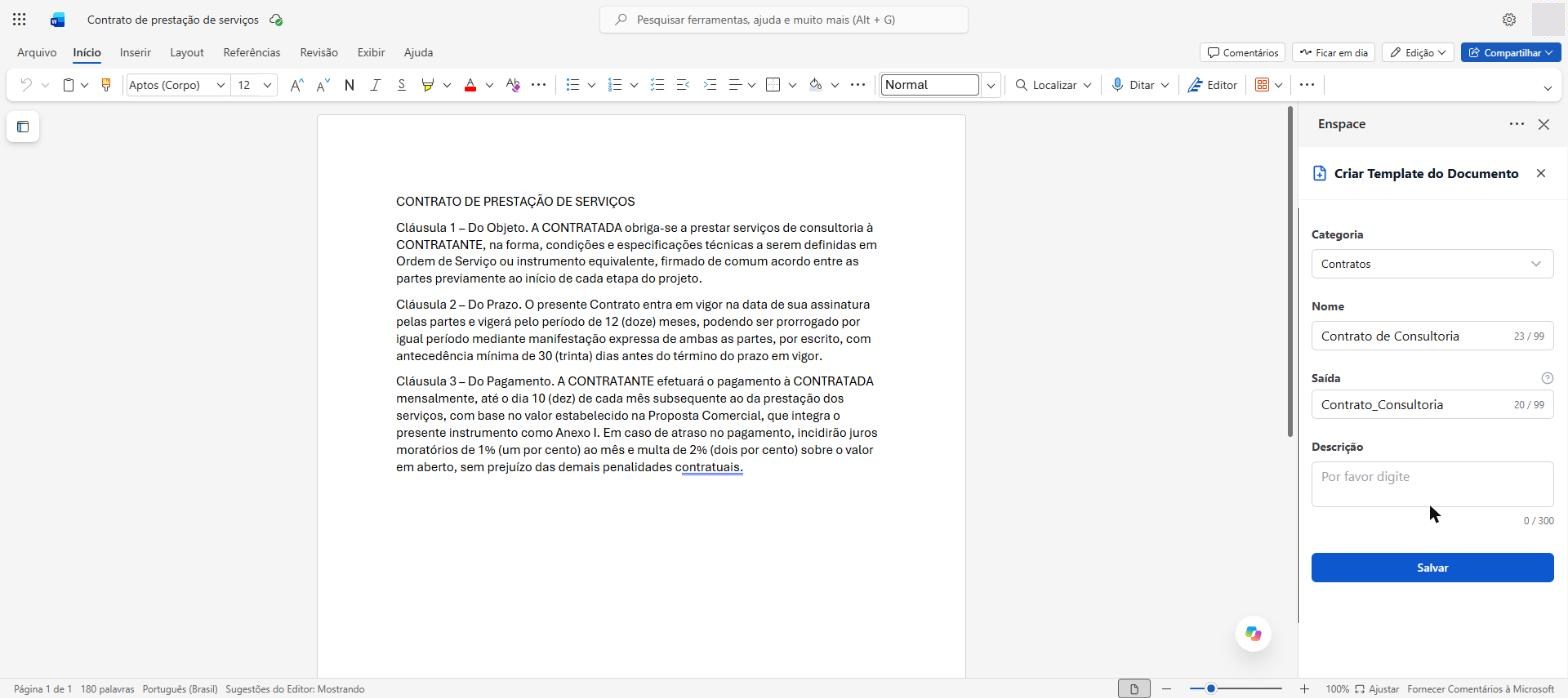Open highlight color dropdown arrow

coord(447,85)
